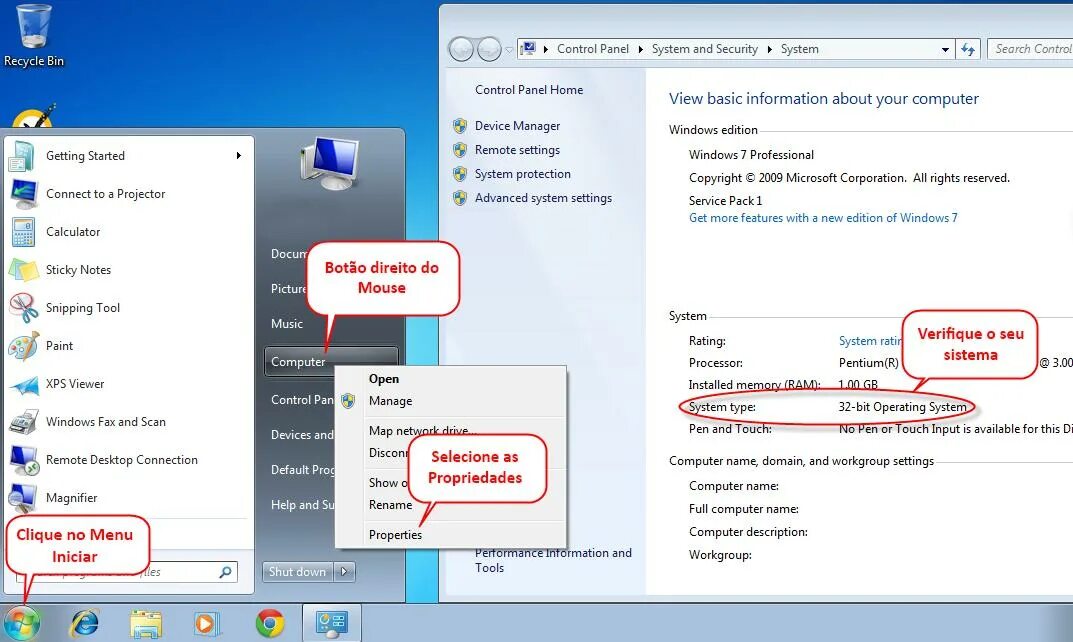Launch Windows Media Player from taskbar
Image resolution: width=1073 pixels, height=642 pixels.
206,624
